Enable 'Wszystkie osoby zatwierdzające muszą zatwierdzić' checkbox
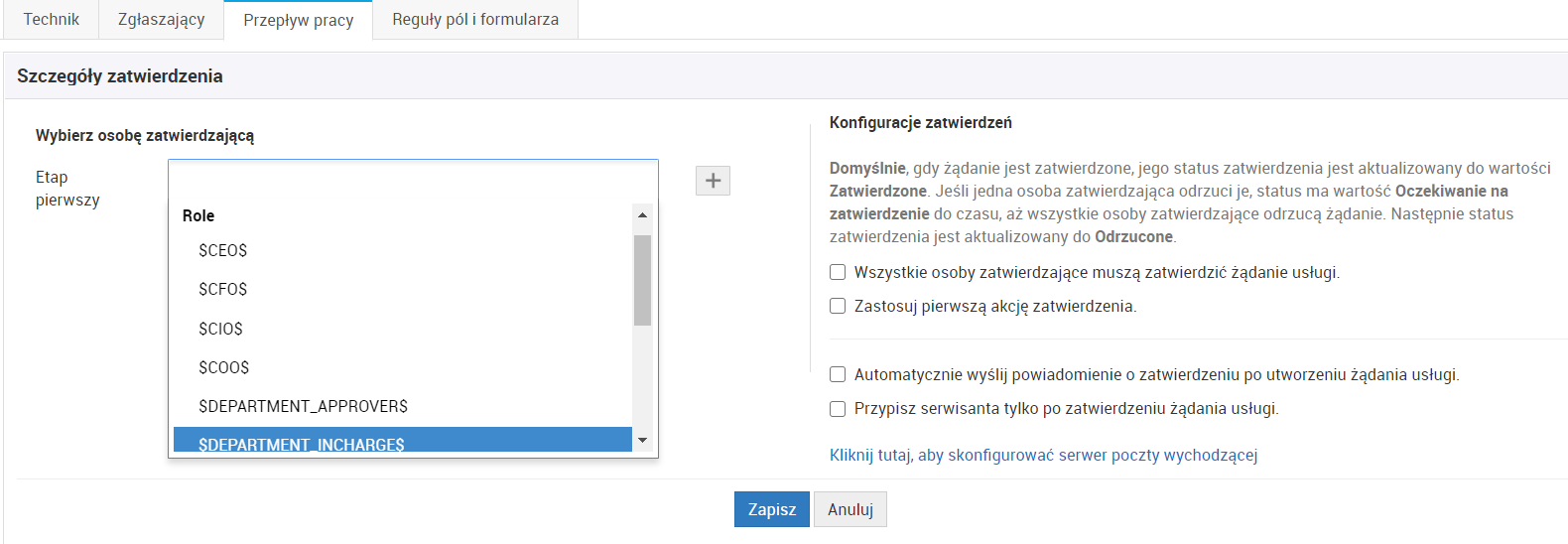The width and height of the screenshot is (1568, 544). click(838, 272)
